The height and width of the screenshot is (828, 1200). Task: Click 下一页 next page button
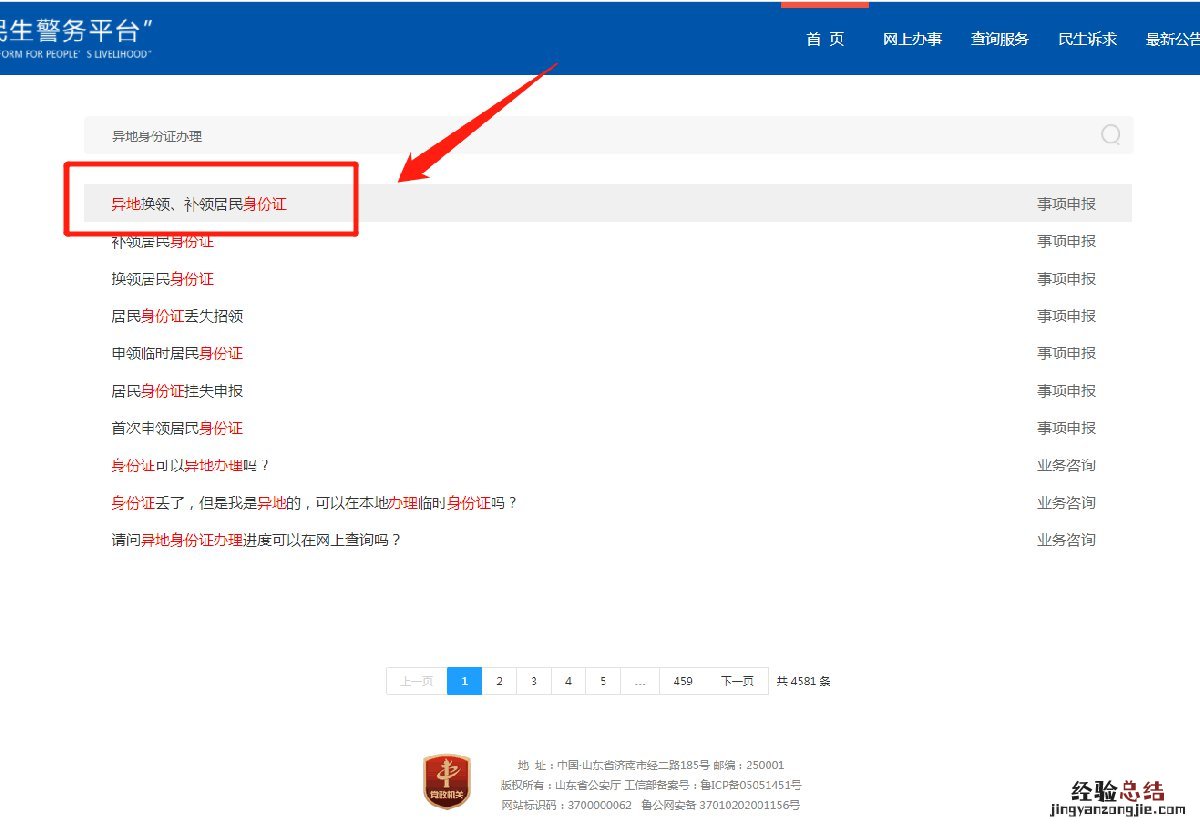coord(737,681)
